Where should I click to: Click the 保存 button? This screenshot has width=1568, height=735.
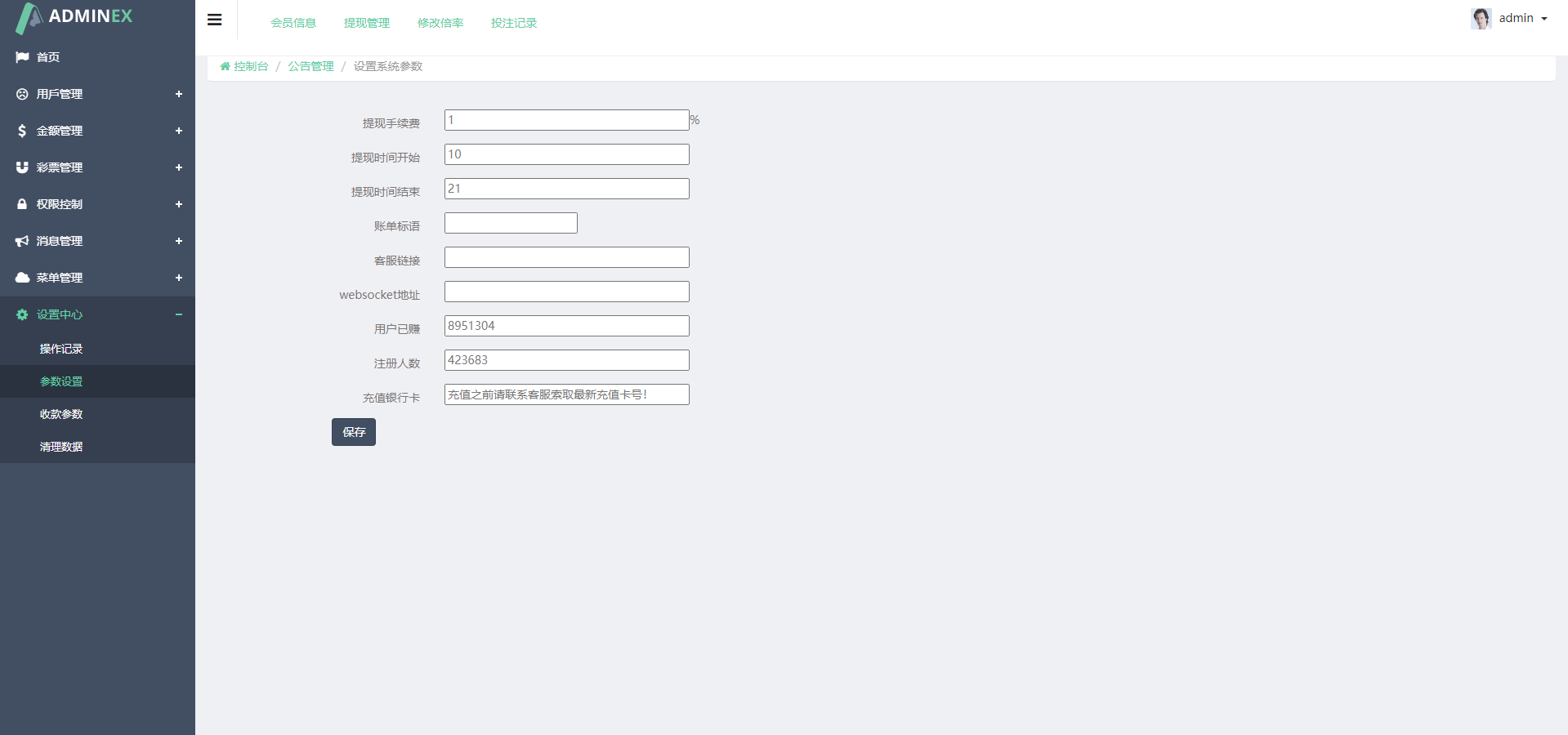[354, 432]
